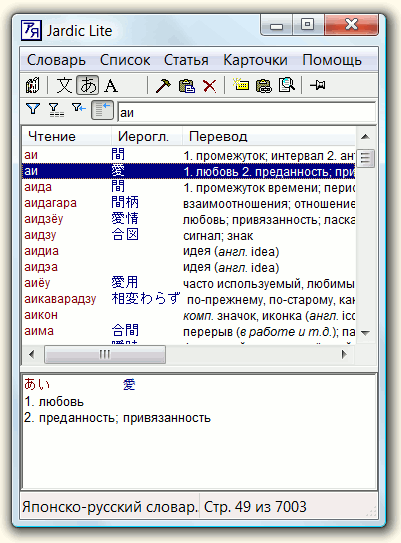Click '2. преданность; привязанность' in article pane
Image resolution: width=401 pixels, height=543 pixels.
[117, 418]
